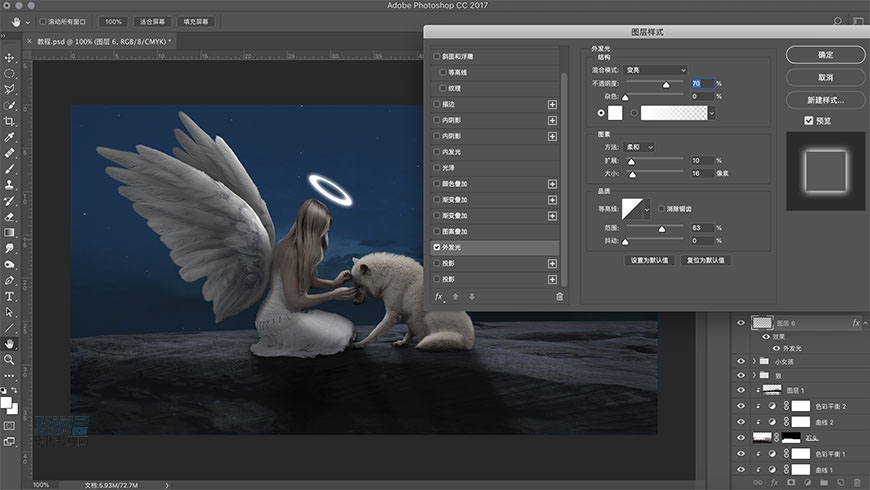Viewport: 870px width, 490px height.
Task: Select gradient glow radio button
Action: click(x=634, y=113)
